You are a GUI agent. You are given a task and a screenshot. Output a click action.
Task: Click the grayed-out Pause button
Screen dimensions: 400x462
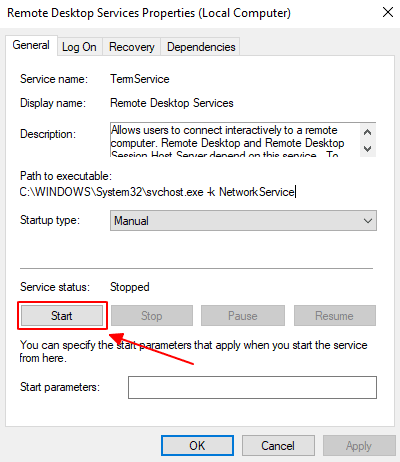click(243, 316)
